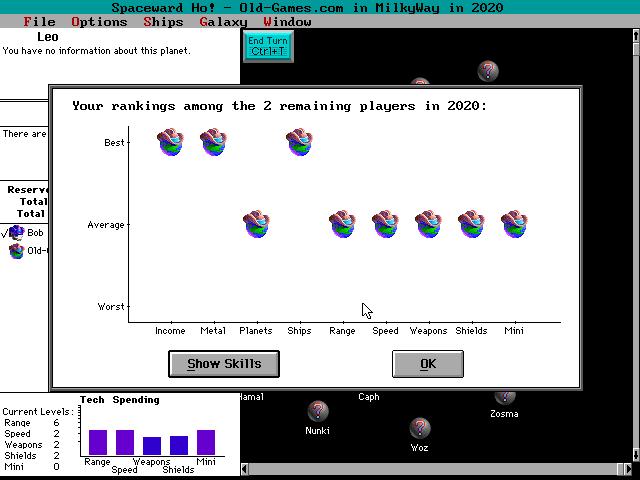640x480 pixels.
Task: Adjust the Shields tech spending bar
Action: click(179, 445)
